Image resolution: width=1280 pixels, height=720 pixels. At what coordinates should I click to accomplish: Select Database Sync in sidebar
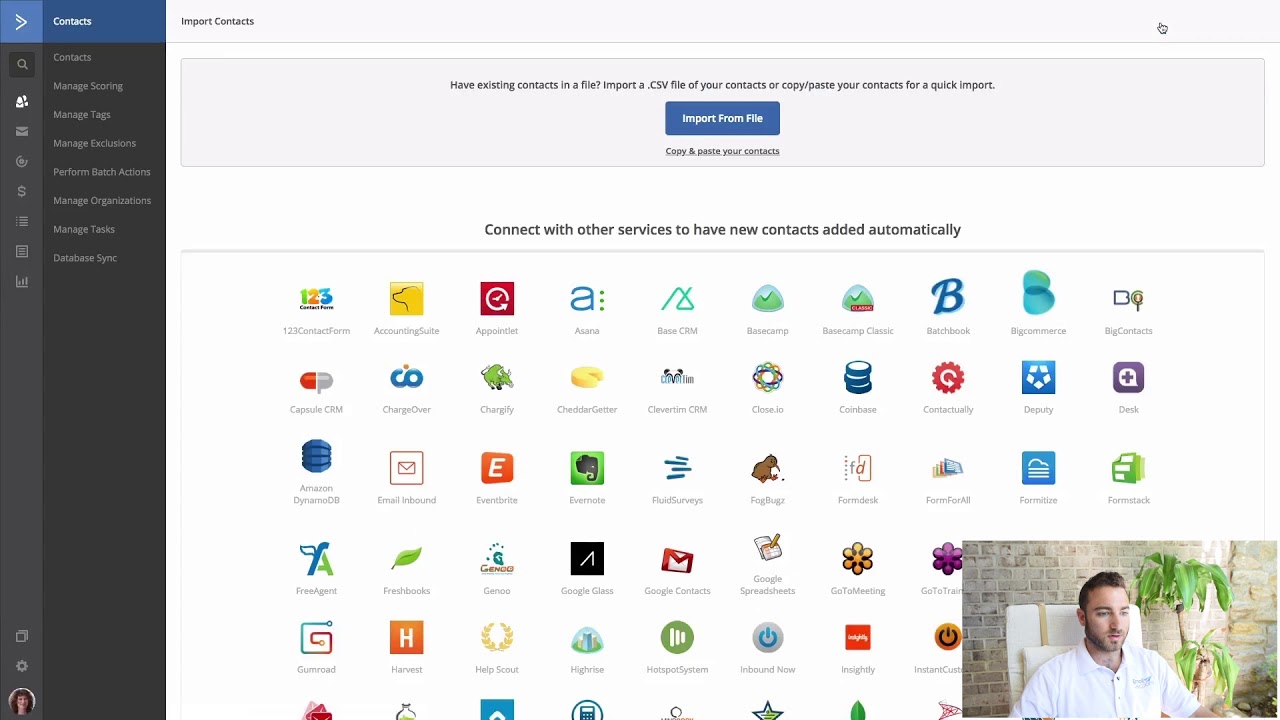coord(85,258)
